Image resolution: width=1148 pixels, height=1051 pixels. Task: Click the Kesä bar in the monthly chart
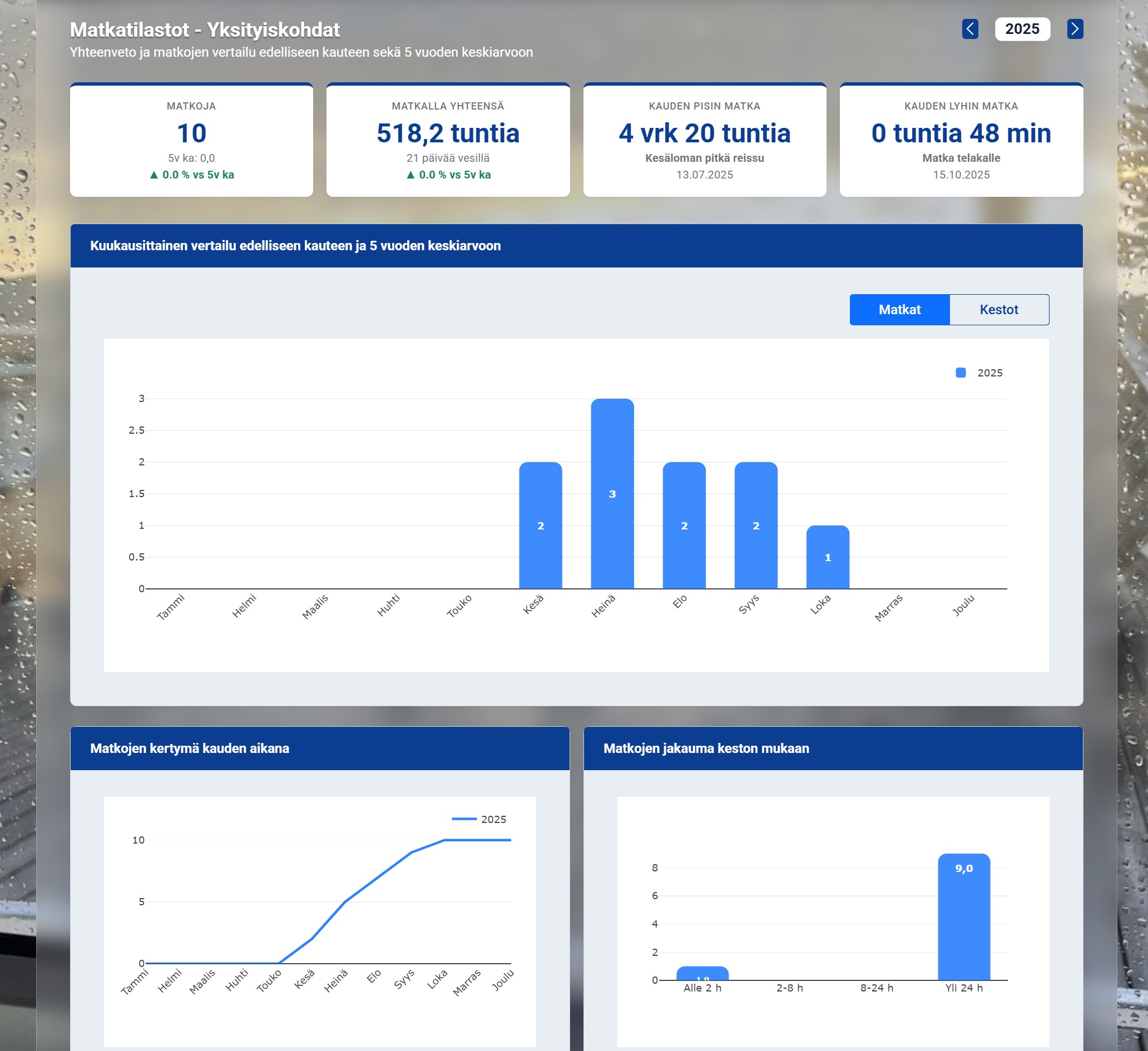click(541, 525)
